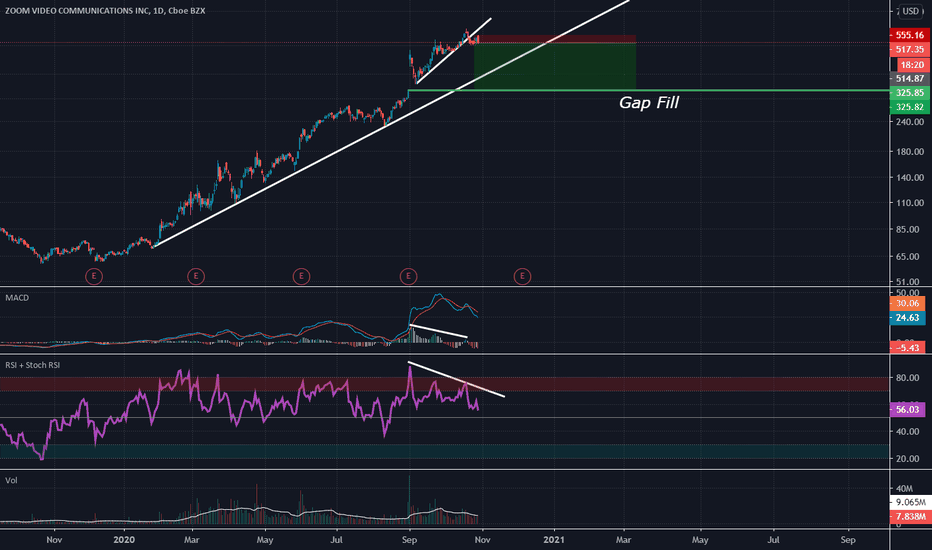Click the 140.00 price axis value

click(910, 178)
